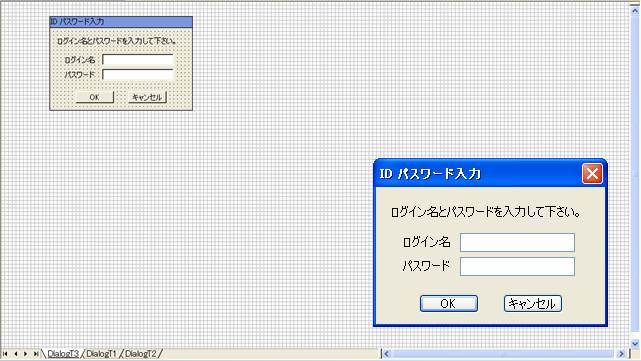Click the prompt text in large dialog
This screenshot has width=641, height=361.
(486, 212)
